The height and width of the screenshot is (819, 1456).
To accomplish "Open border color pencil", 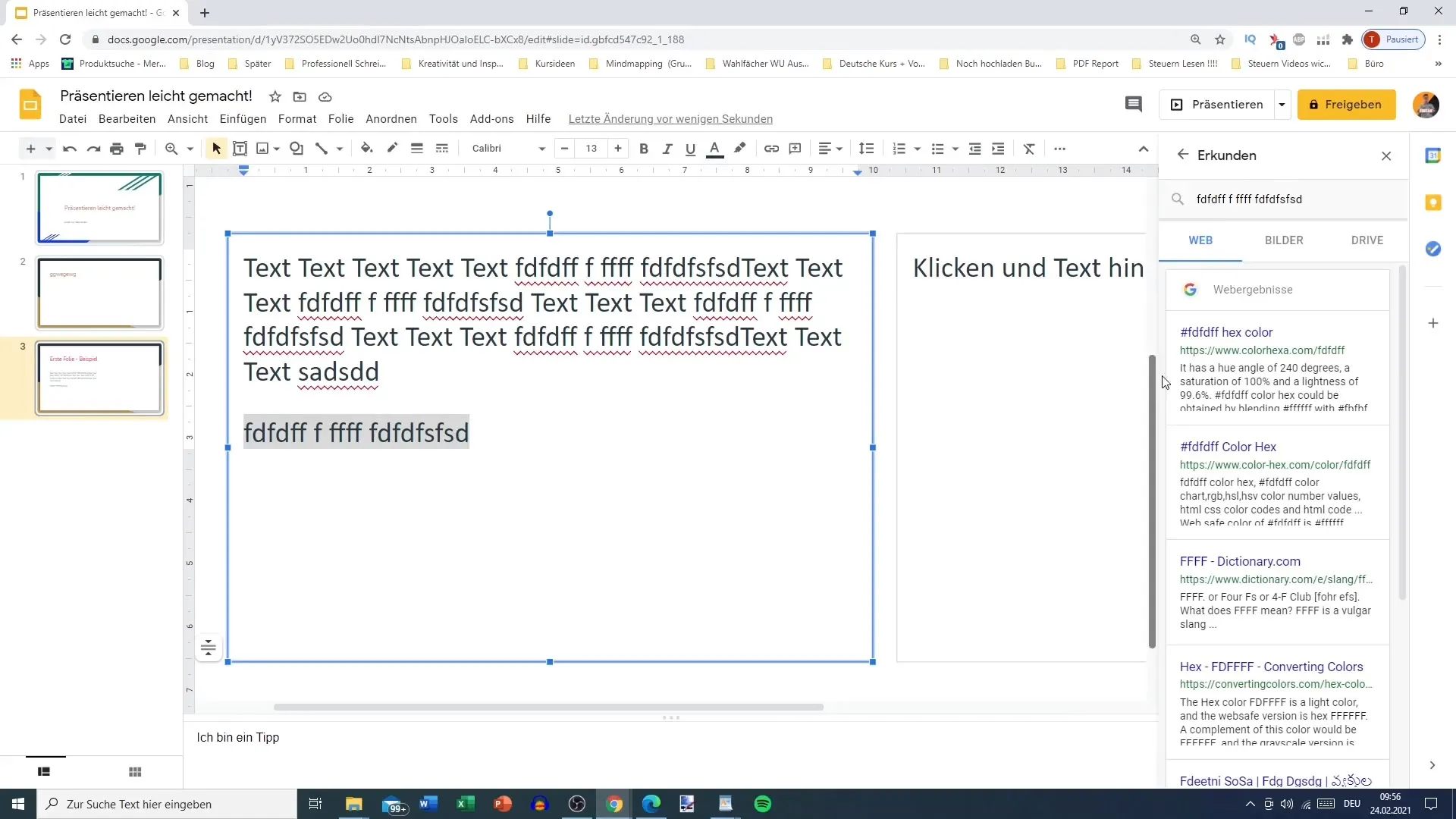I will [392, 149].
